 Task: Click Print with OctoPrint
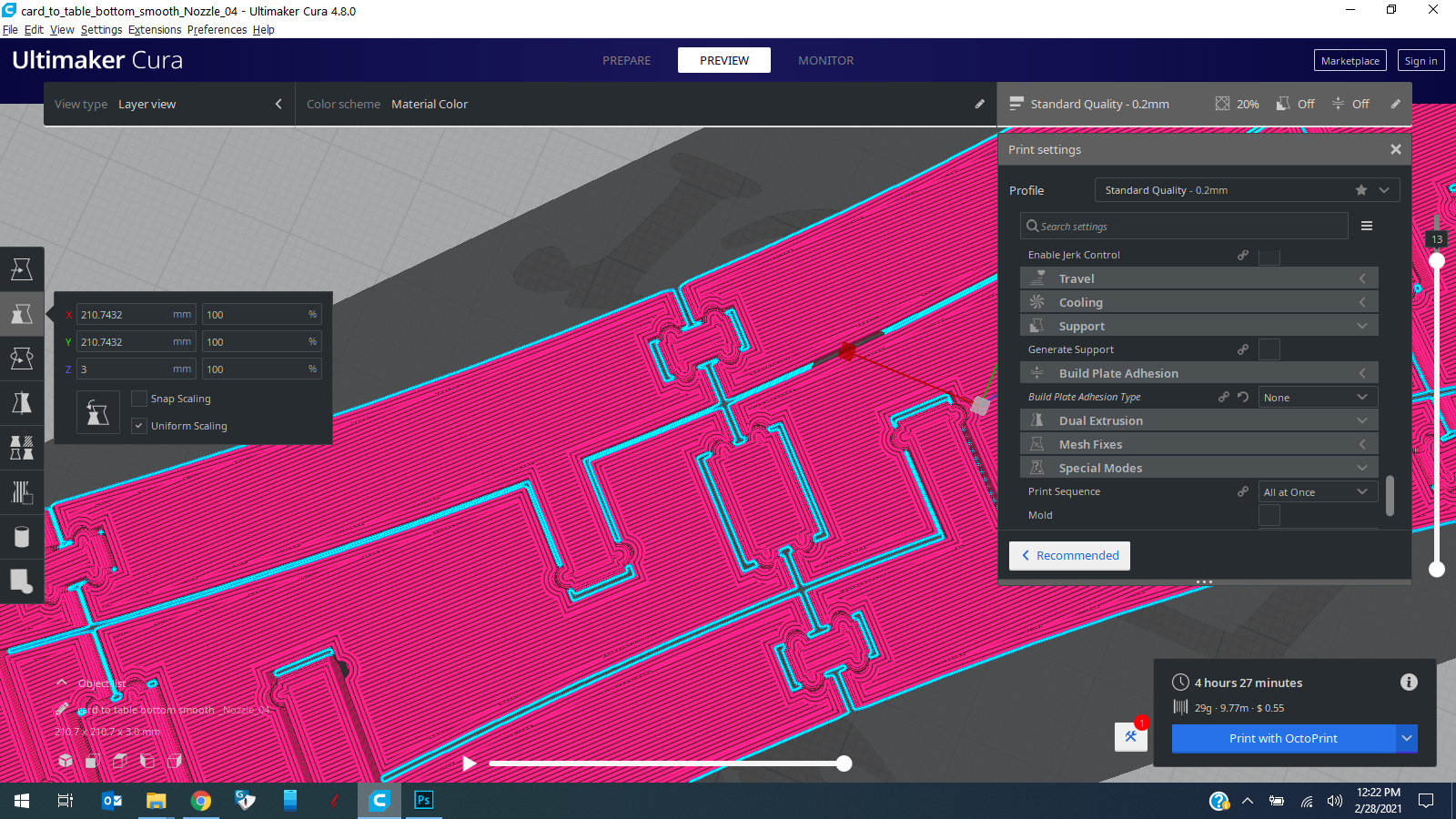tap(1283, 738)
